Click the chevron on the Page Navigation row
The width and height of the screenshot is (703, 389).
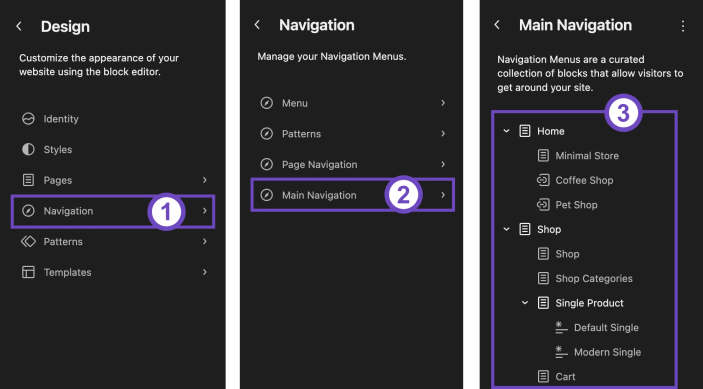point(443,164)
